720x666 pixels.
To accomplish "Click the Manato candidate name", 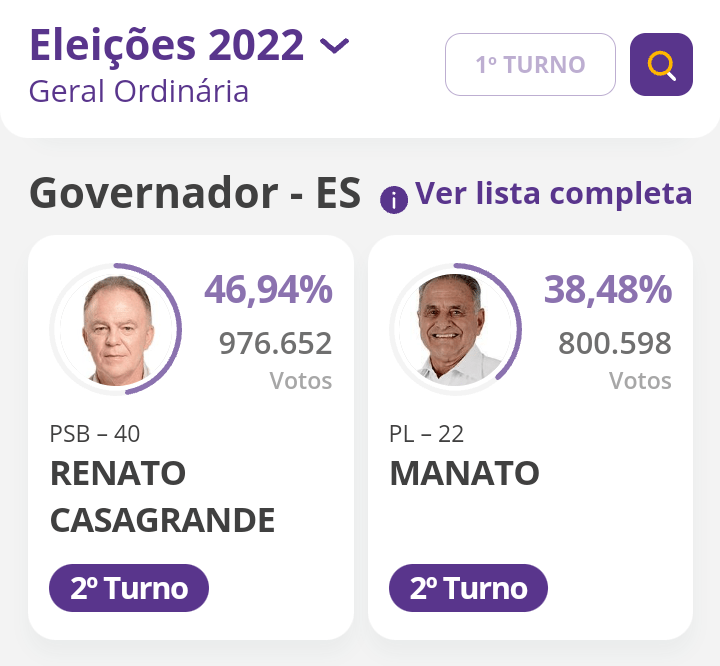I will click(x=464, y=473).
